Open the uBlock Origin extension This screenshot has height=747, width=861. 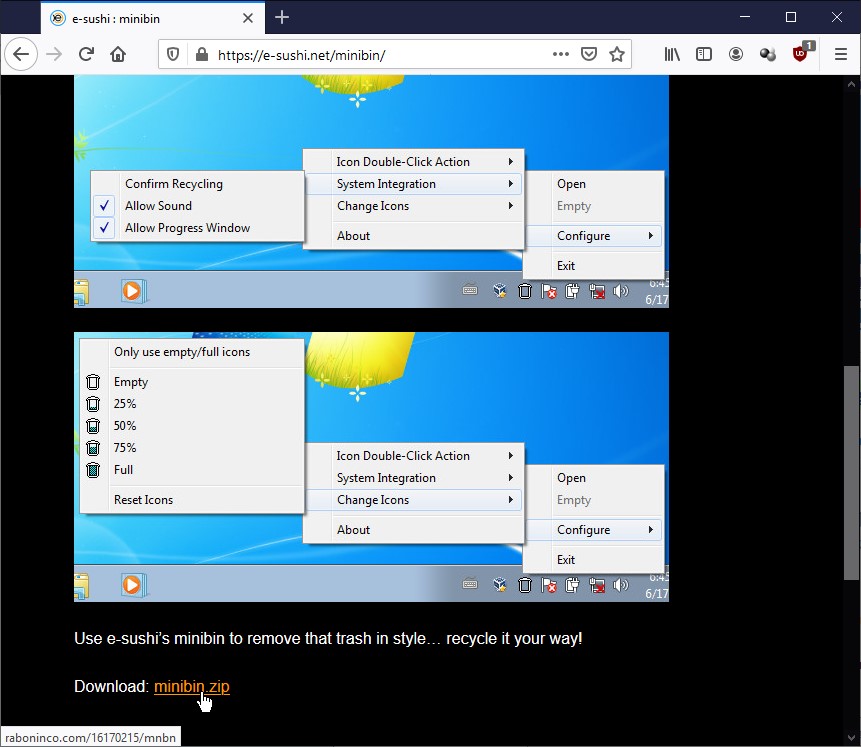[x=801, y=53]
